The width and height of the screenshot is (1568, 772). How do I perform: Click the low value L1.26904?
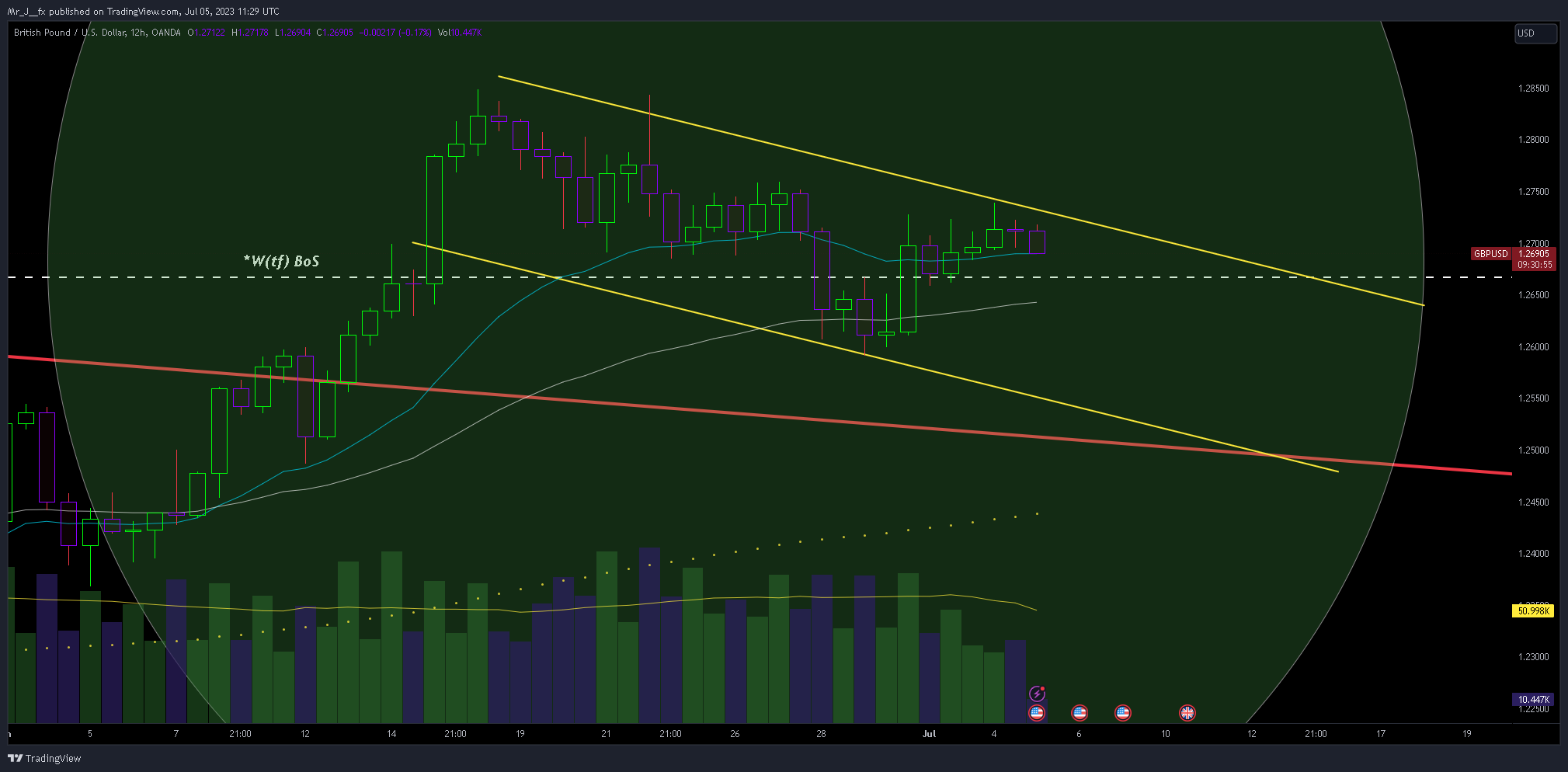pos(293,33)
